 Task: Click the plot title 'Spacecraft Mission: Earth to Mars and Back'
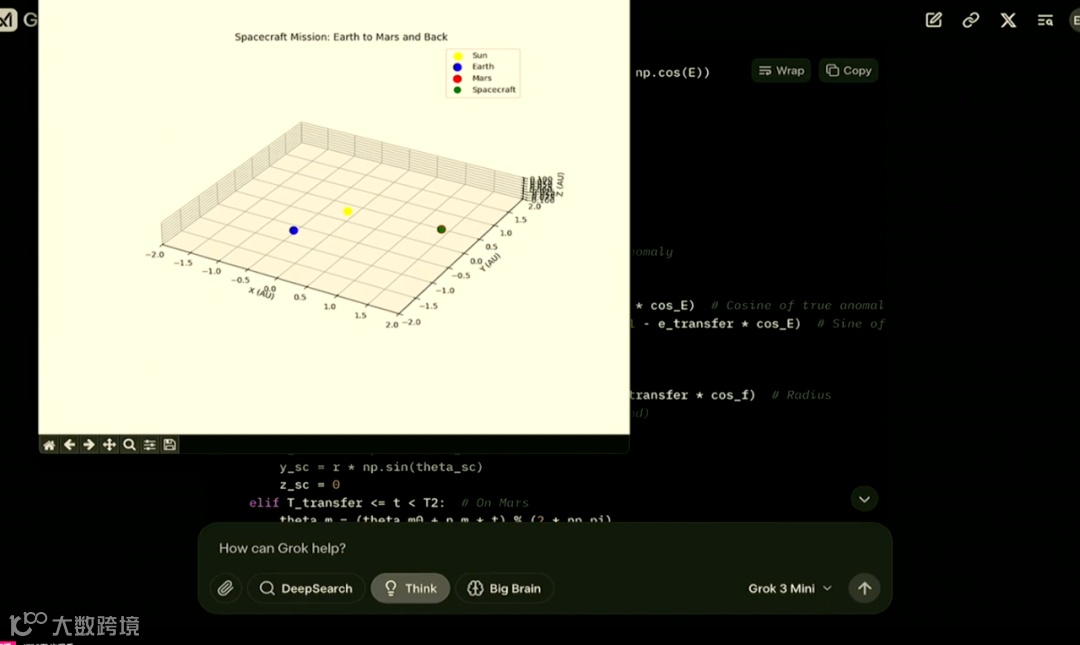[341, 37]
